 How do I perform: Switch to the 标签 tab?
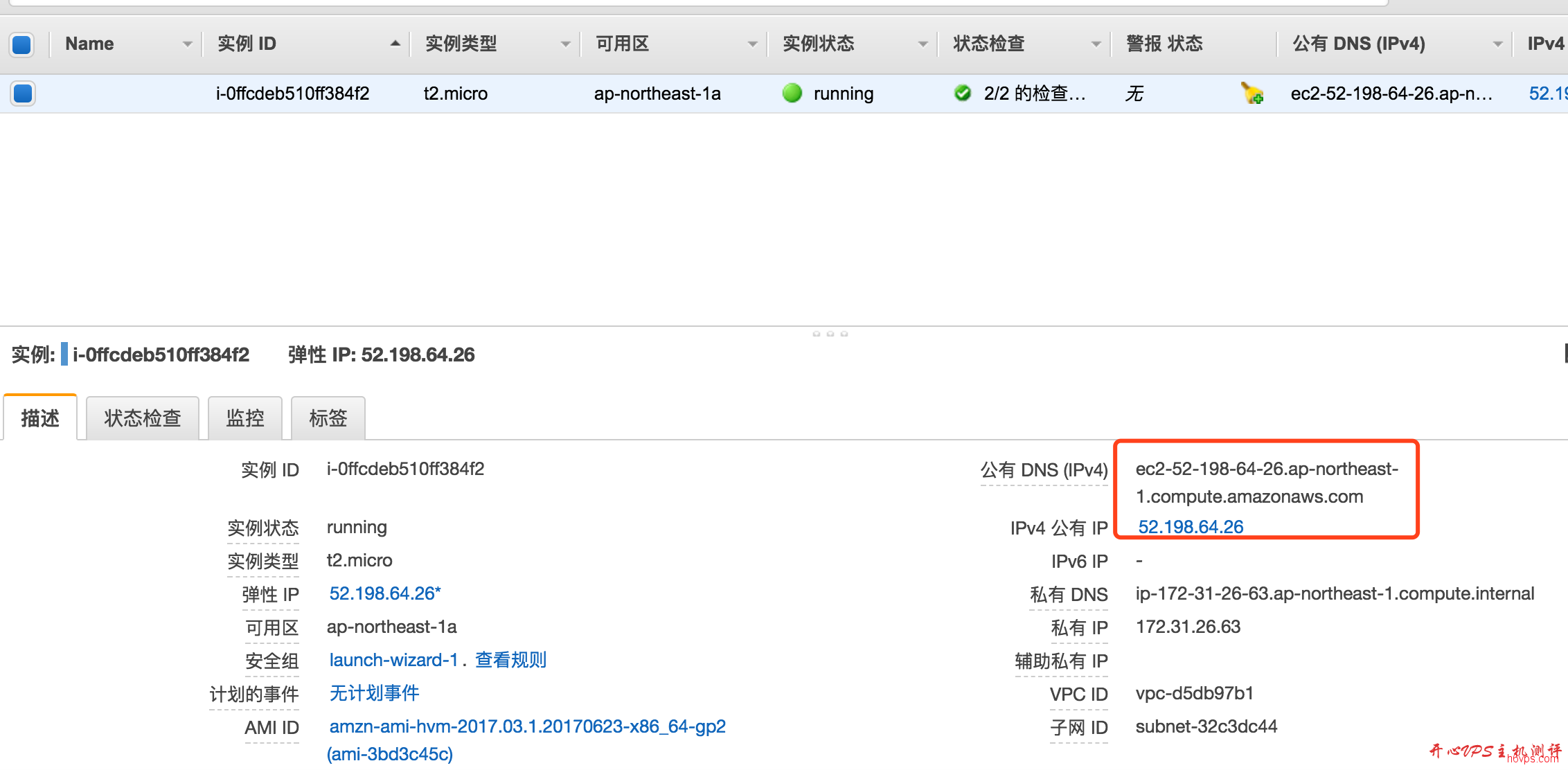click(x=328, y=418)
